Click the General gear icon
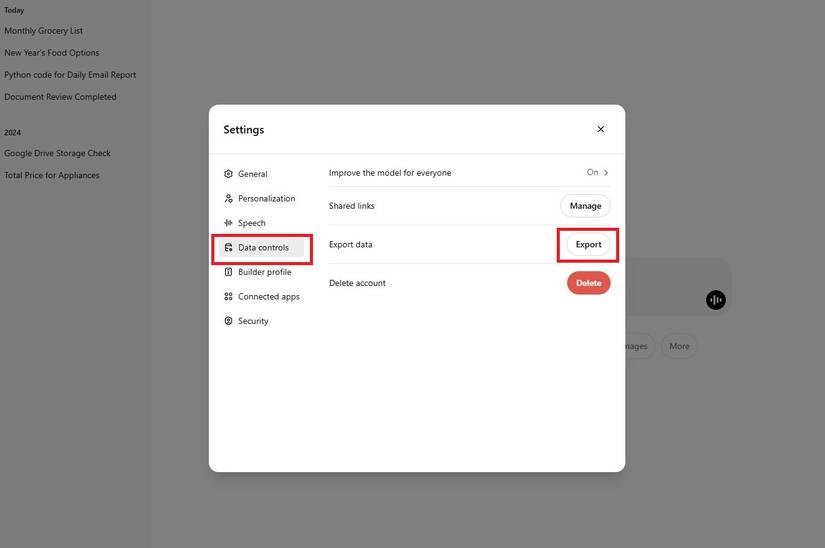Screen dimensions: 825x548 (228, 174)
